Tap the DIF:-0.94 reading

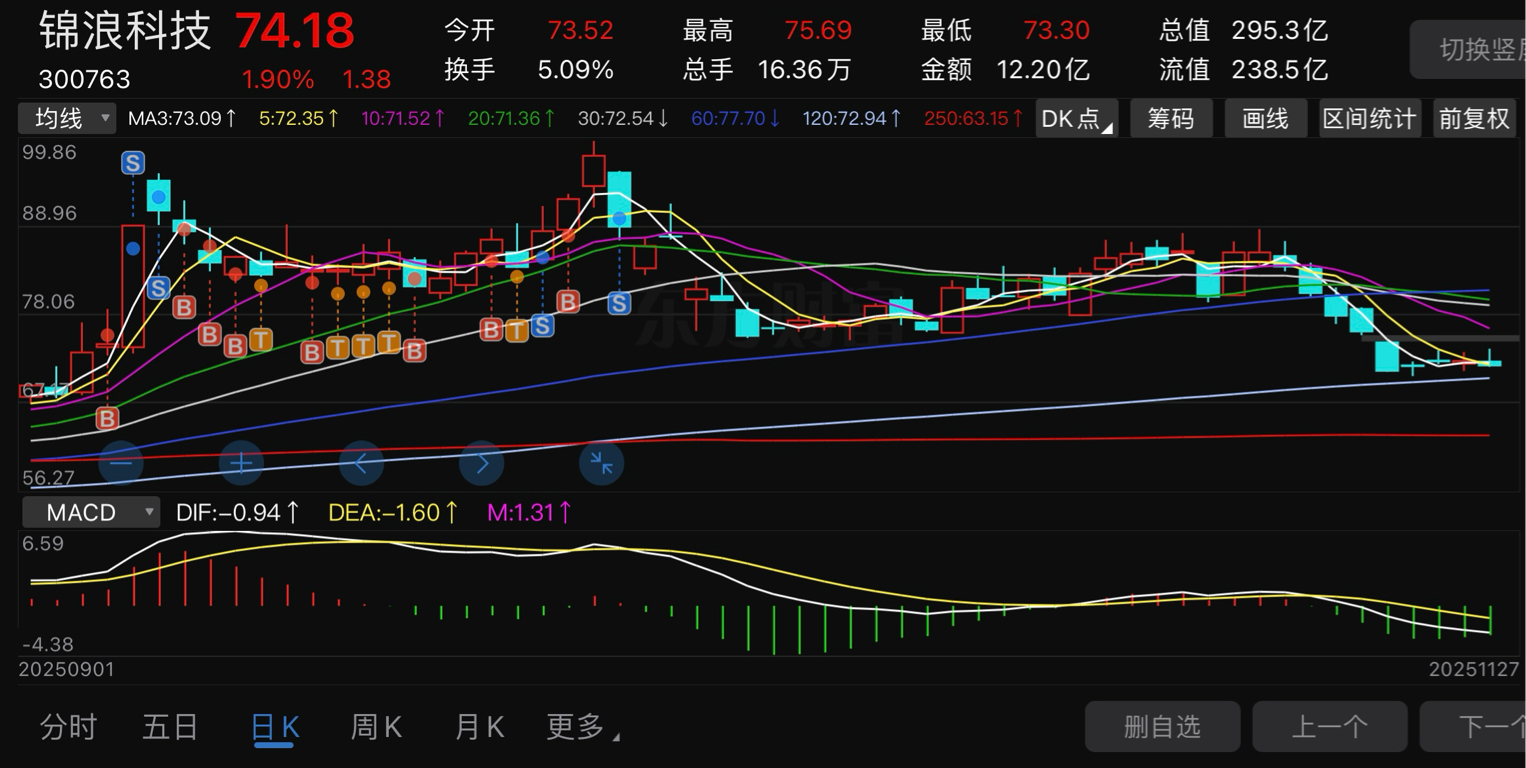pyautogui.click(x=238, y=513)
